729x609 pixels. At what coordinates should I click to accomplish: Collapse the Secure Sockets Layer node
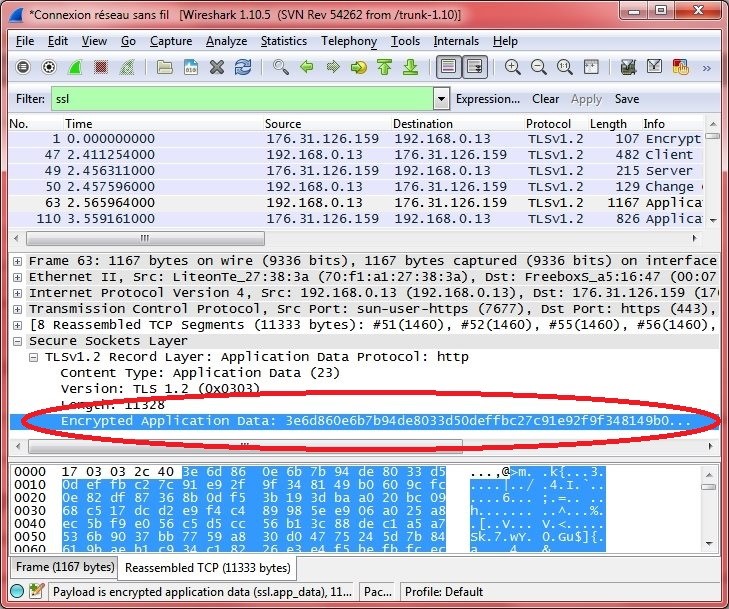pos(18,341)
